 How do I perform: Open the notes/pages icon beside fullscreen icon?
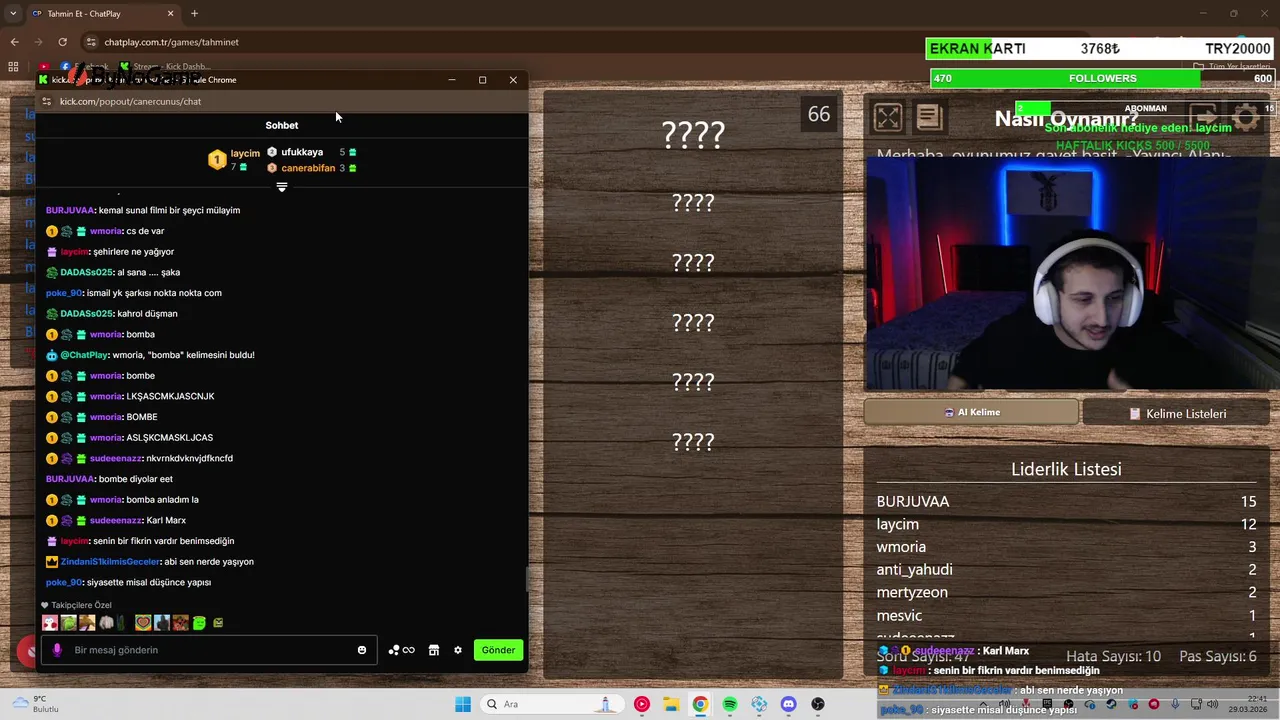pos(929,117)
